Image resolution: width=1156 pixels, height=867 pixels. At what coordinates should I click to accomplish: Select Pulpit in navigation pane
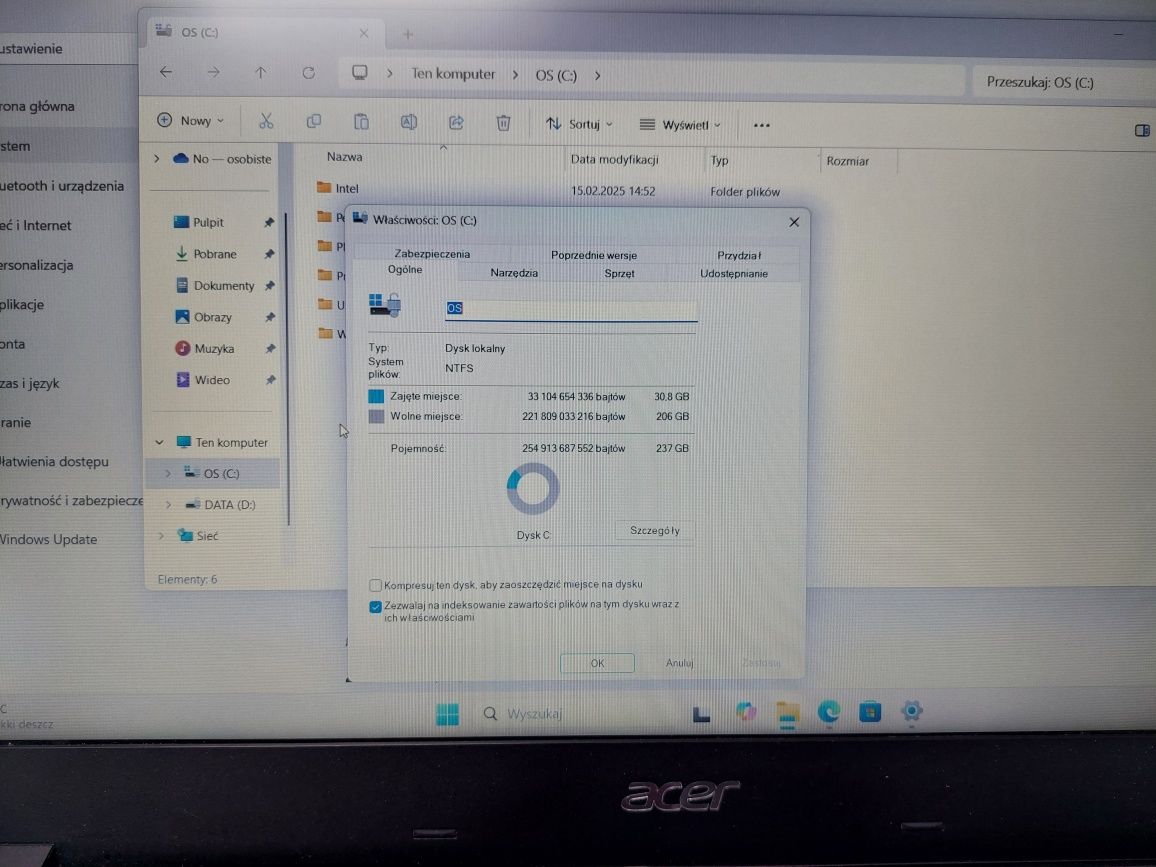coord(209,222)
